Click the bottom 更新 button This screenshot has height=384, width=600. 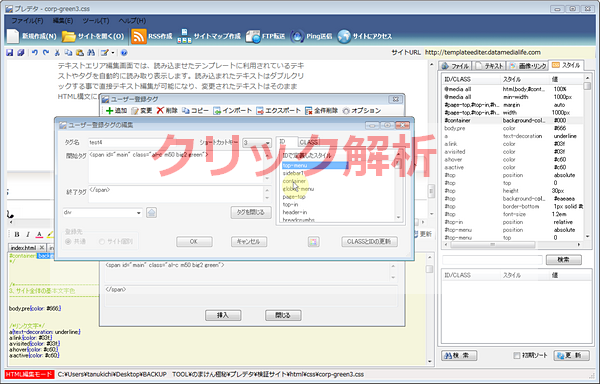coord(571,355)
